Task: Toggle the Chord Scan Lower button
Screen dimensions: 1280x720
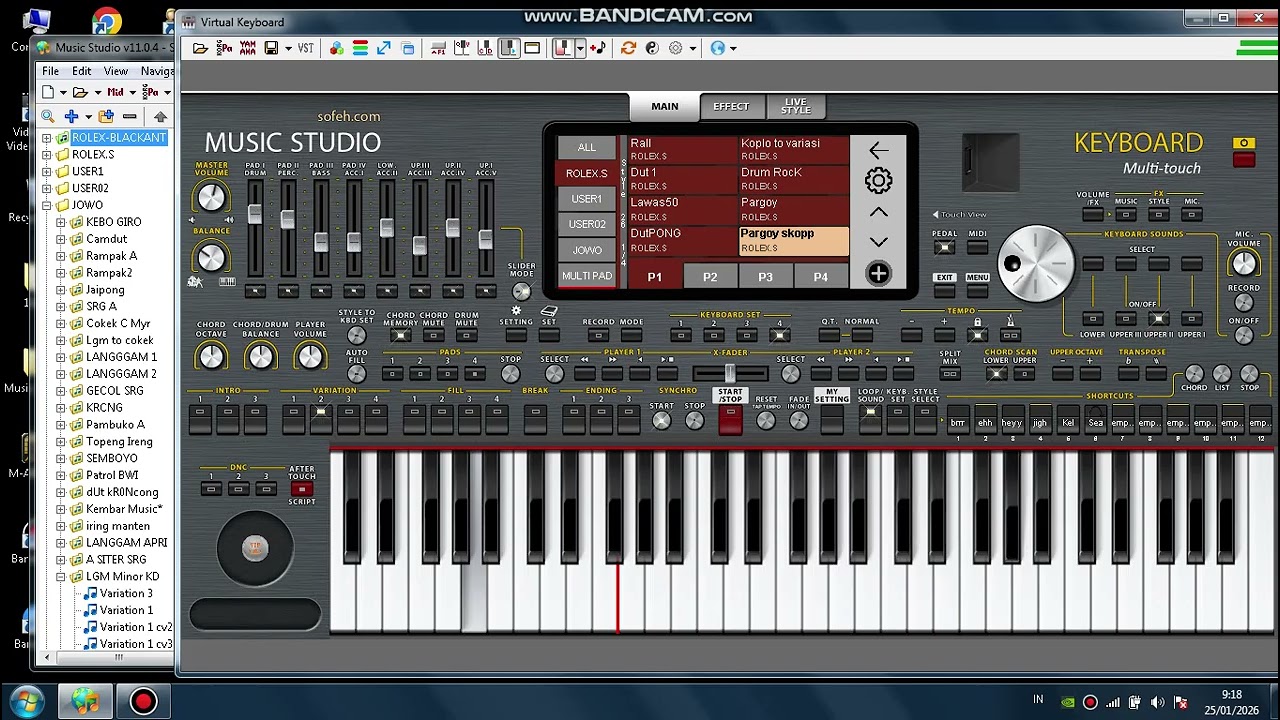Action: point(996,374)
